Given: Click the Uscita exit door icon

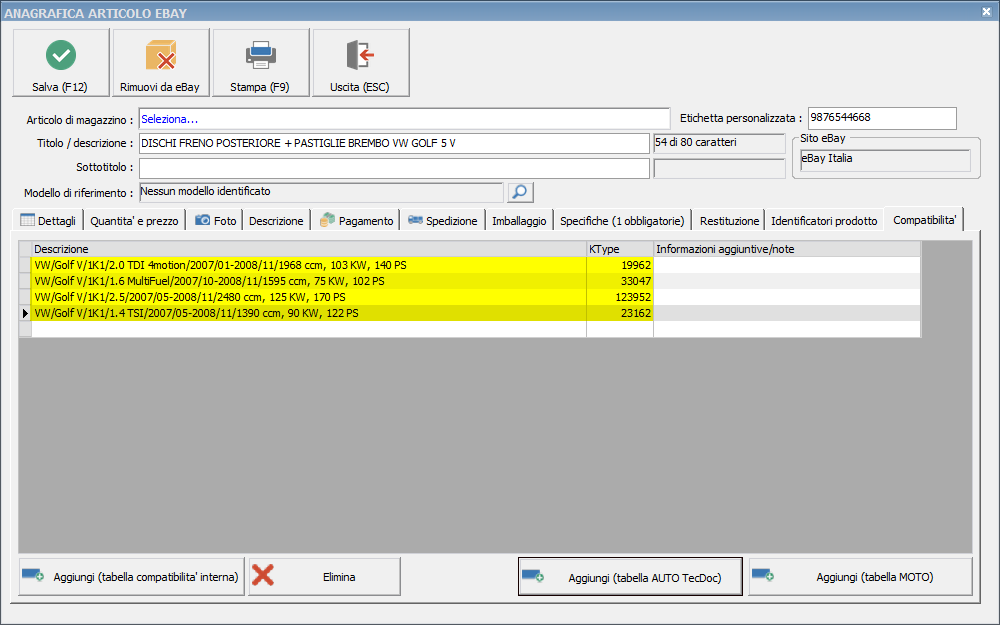Looking at the screenshot, I should click(x=360, y=55).
